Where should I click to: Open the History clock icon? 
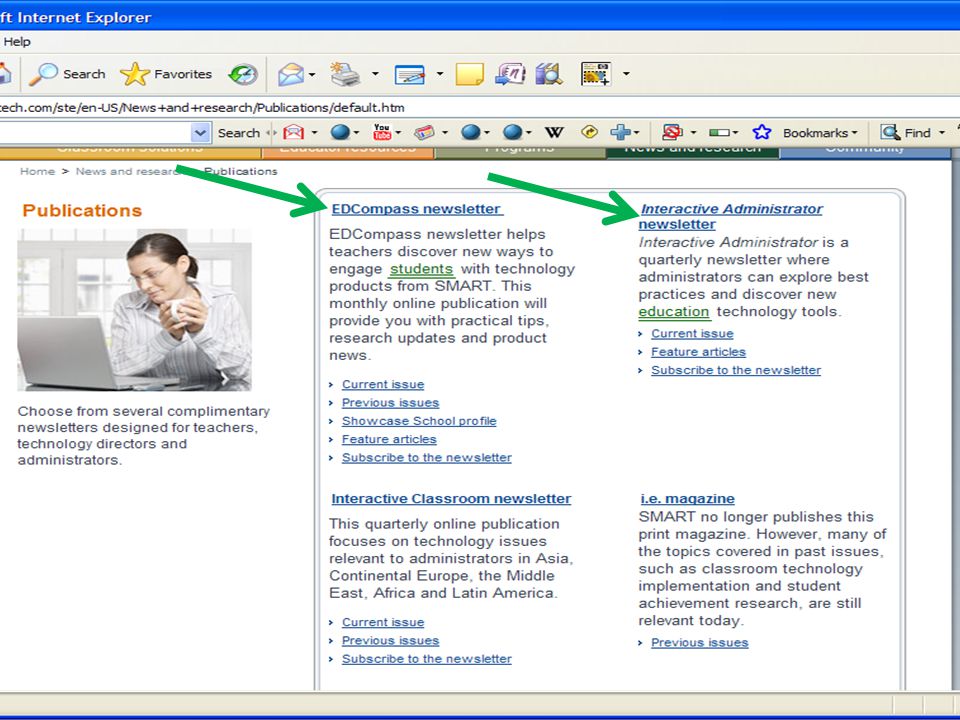point(243,74)
